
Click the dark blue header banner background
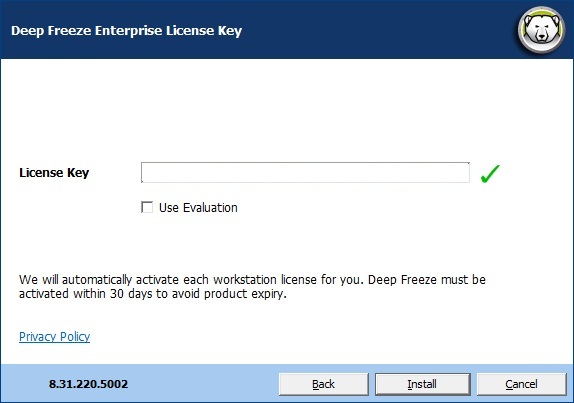click(366, 30)
